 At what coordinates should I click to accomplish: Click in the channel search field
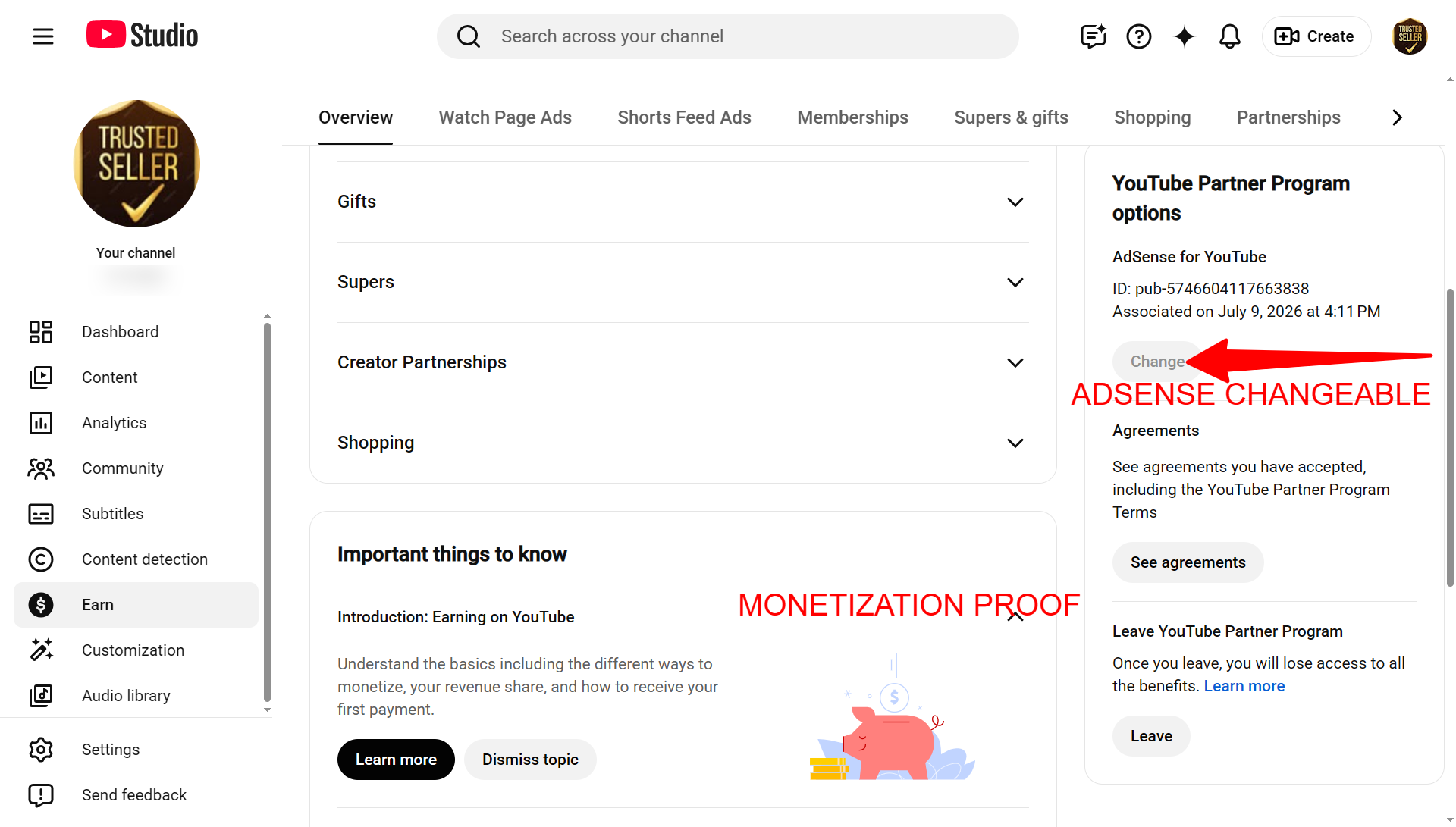(728, 36)
